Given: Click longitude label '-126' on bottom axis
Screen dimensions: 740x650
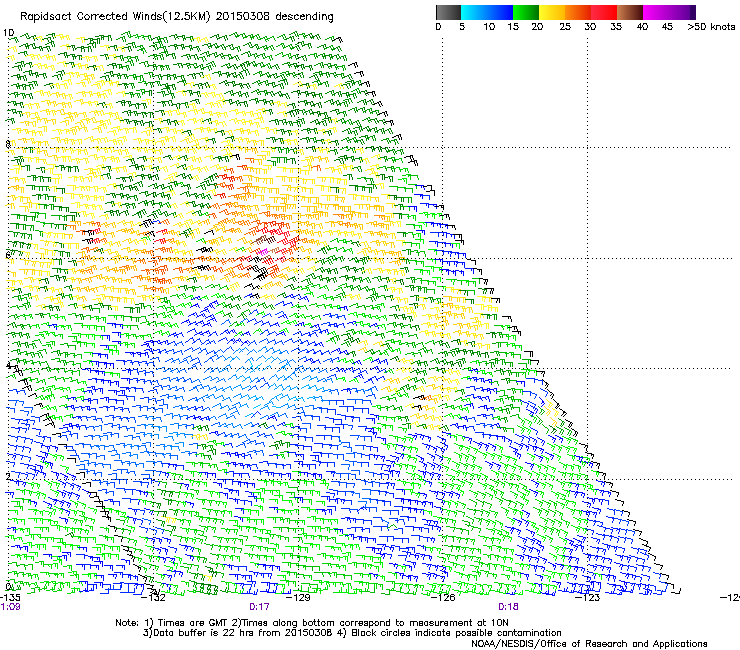Looking at the screenshot, I should (443, 598).
